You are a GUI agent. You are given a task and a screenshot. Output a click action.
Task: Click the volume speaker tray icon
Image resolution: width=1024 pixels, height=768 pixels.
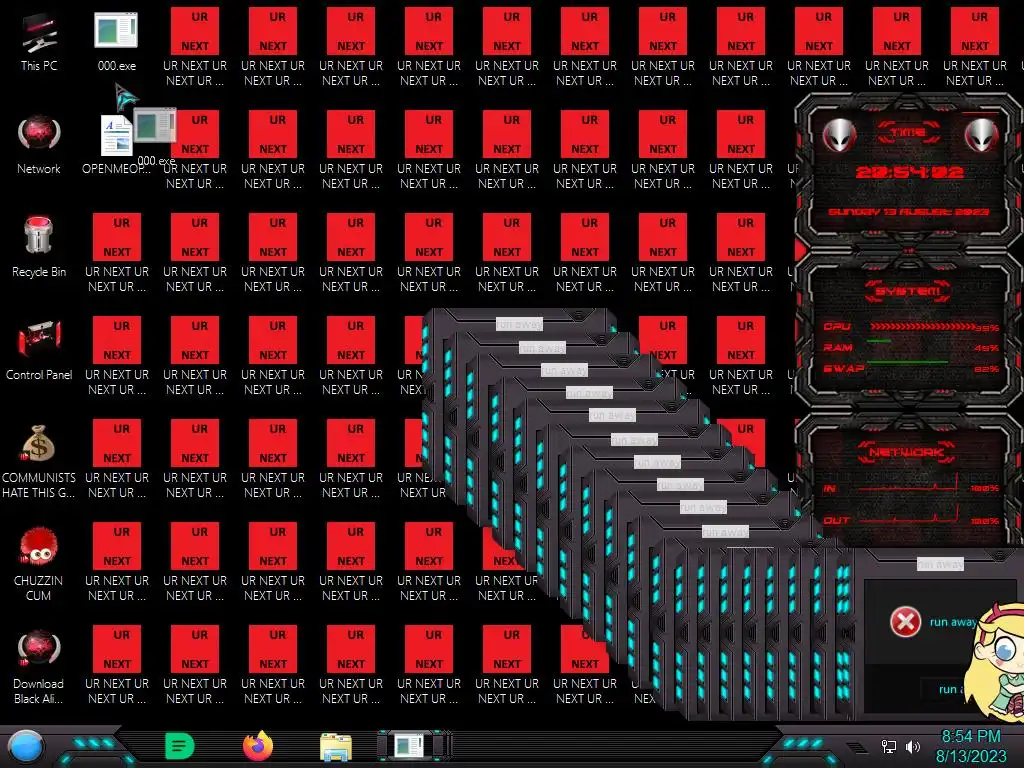[x=913, y=746]
